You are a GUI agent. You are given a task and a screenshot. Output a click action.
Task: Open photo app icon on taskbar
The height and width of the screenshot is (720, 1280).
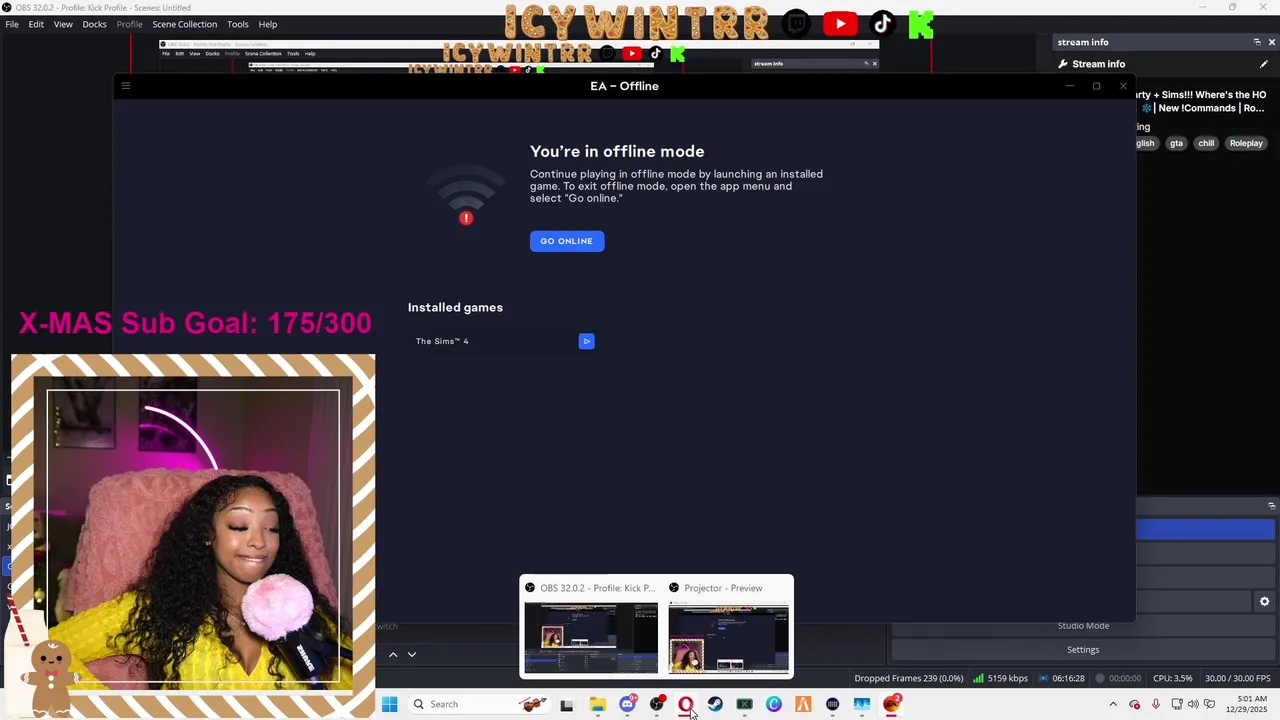(862, 704)
